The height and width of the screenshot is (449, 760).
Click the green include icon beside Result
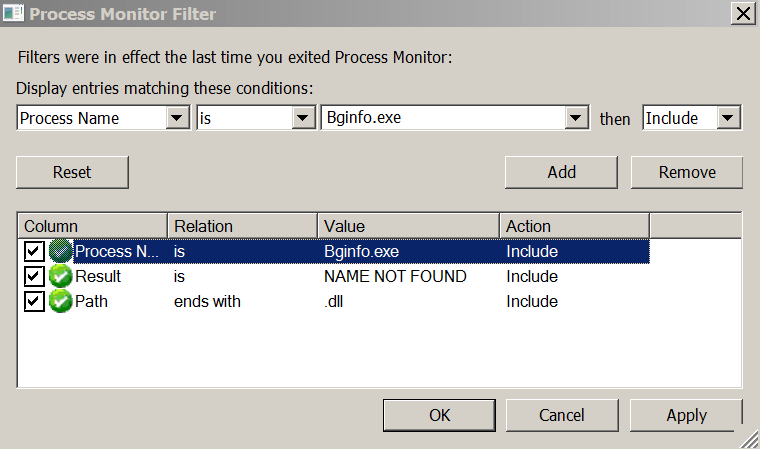click(x=61, y=277)
